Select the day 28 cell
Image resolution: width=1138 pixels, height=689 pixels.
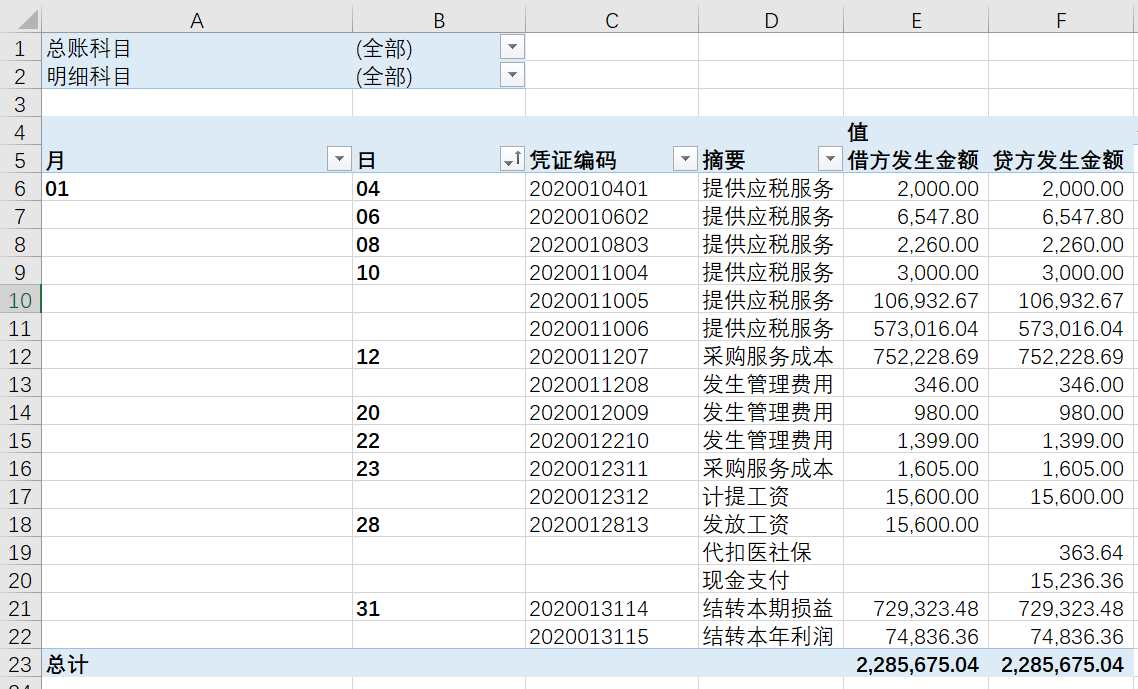[x=438, y=524]
